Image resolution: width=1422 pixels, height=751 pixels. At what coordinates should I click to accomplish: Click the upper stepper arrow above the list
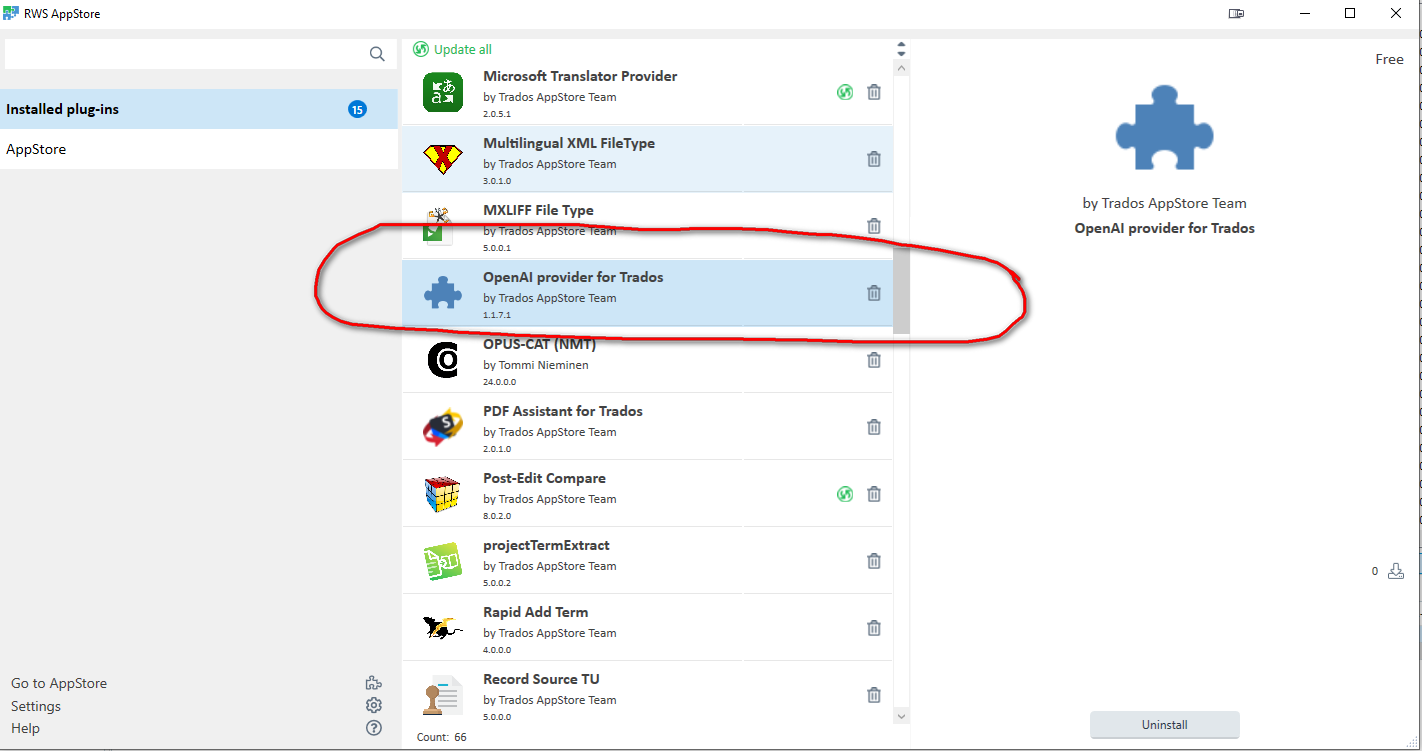900,43
